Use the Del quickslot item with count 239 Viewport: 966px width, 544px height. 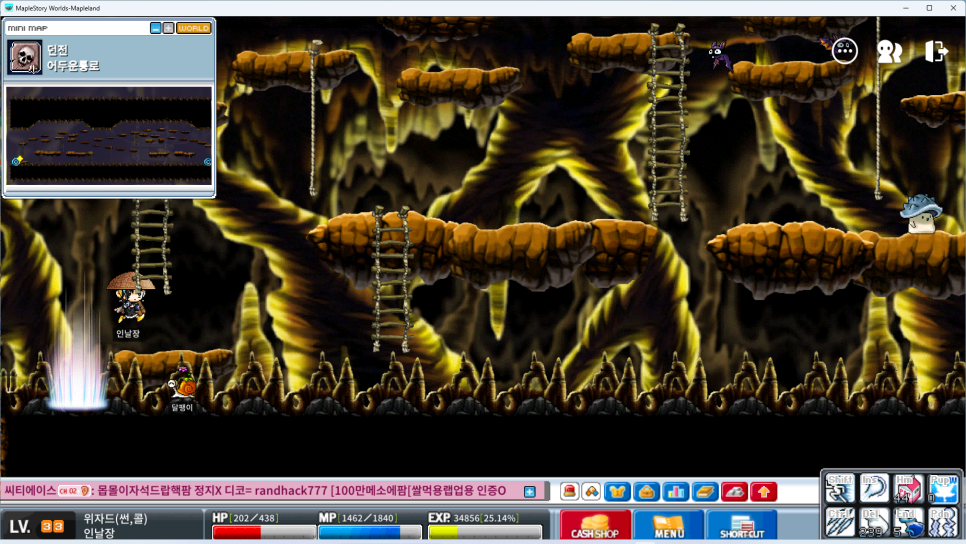(874, 522)
